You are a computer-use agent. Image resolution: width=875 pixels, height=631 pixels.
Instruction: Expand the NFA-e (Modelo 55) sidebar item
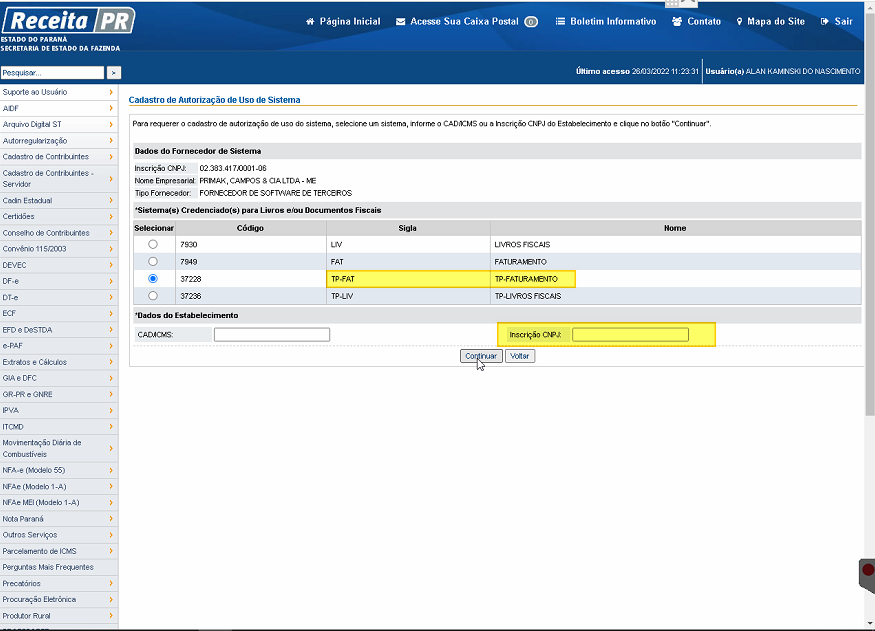(x=59, y=470)
